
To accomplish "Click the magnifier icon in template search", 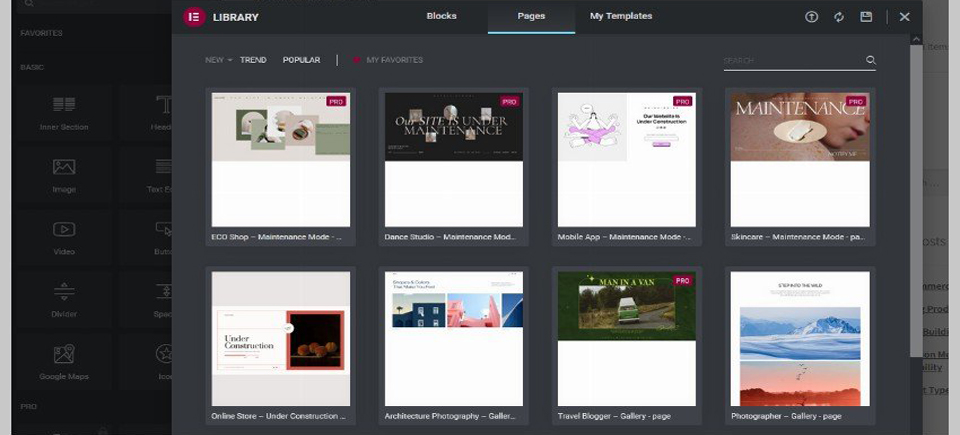I will 871,61.
